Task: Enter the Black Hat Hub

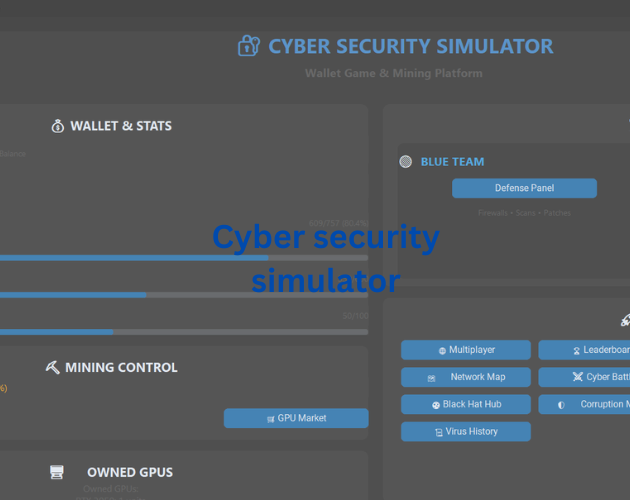Action: [466, 404]
